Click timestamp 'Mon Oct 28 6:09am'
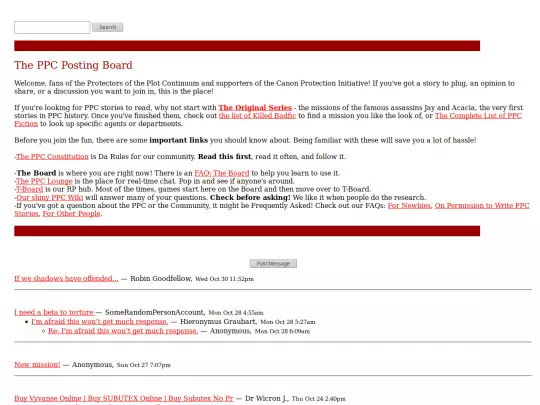This screenshot has width=540, height=405. (x=282, y=331)
